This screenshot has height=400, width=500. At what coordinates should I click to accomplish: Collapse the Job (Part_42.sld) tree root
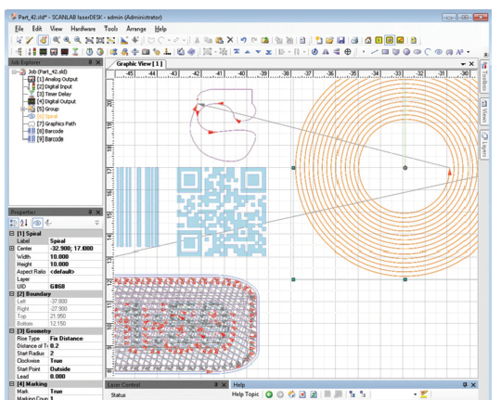click(x=14, y=72)
